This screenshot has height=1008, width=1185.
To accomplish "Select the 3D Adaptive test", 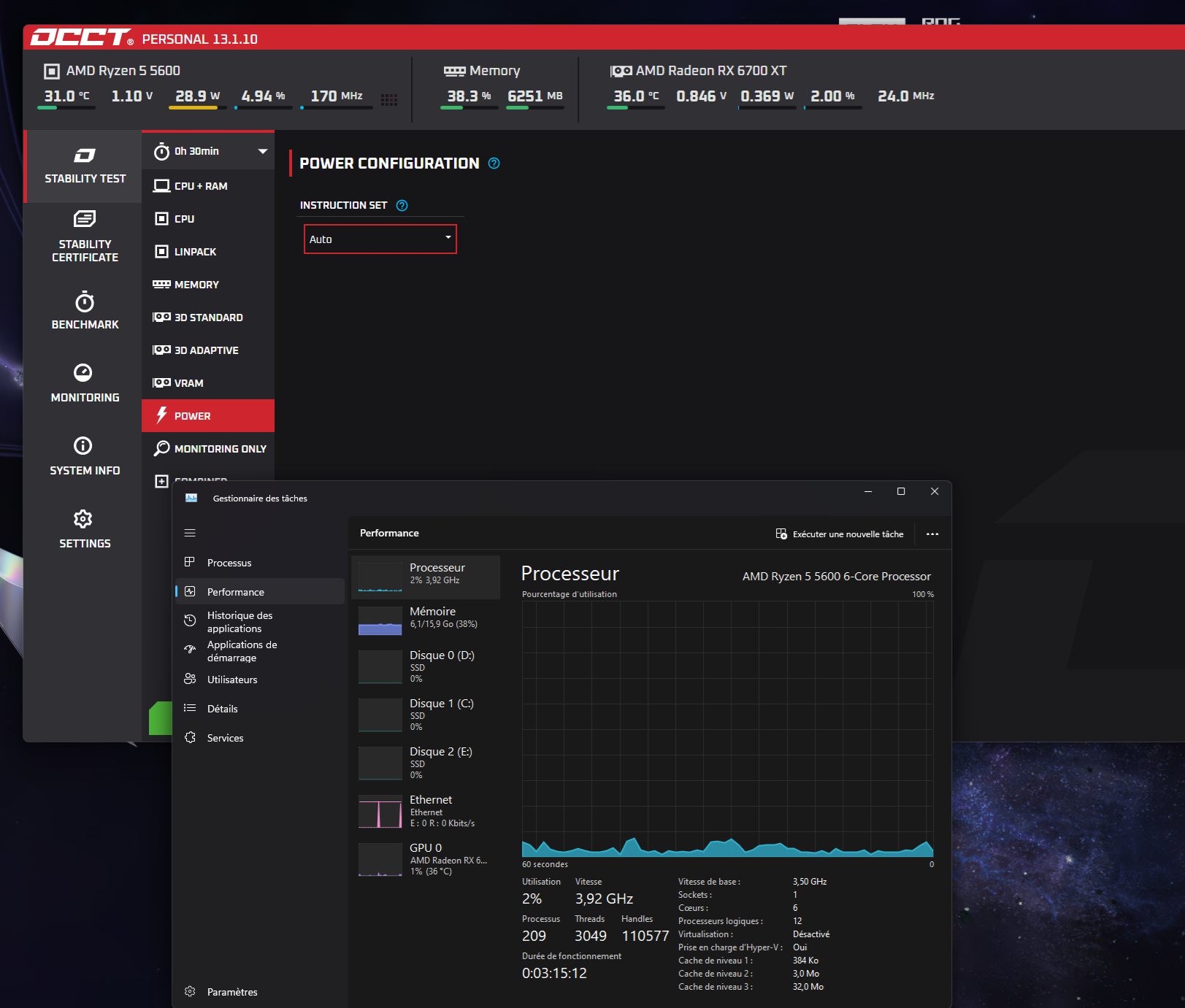I will pos(208,350).
